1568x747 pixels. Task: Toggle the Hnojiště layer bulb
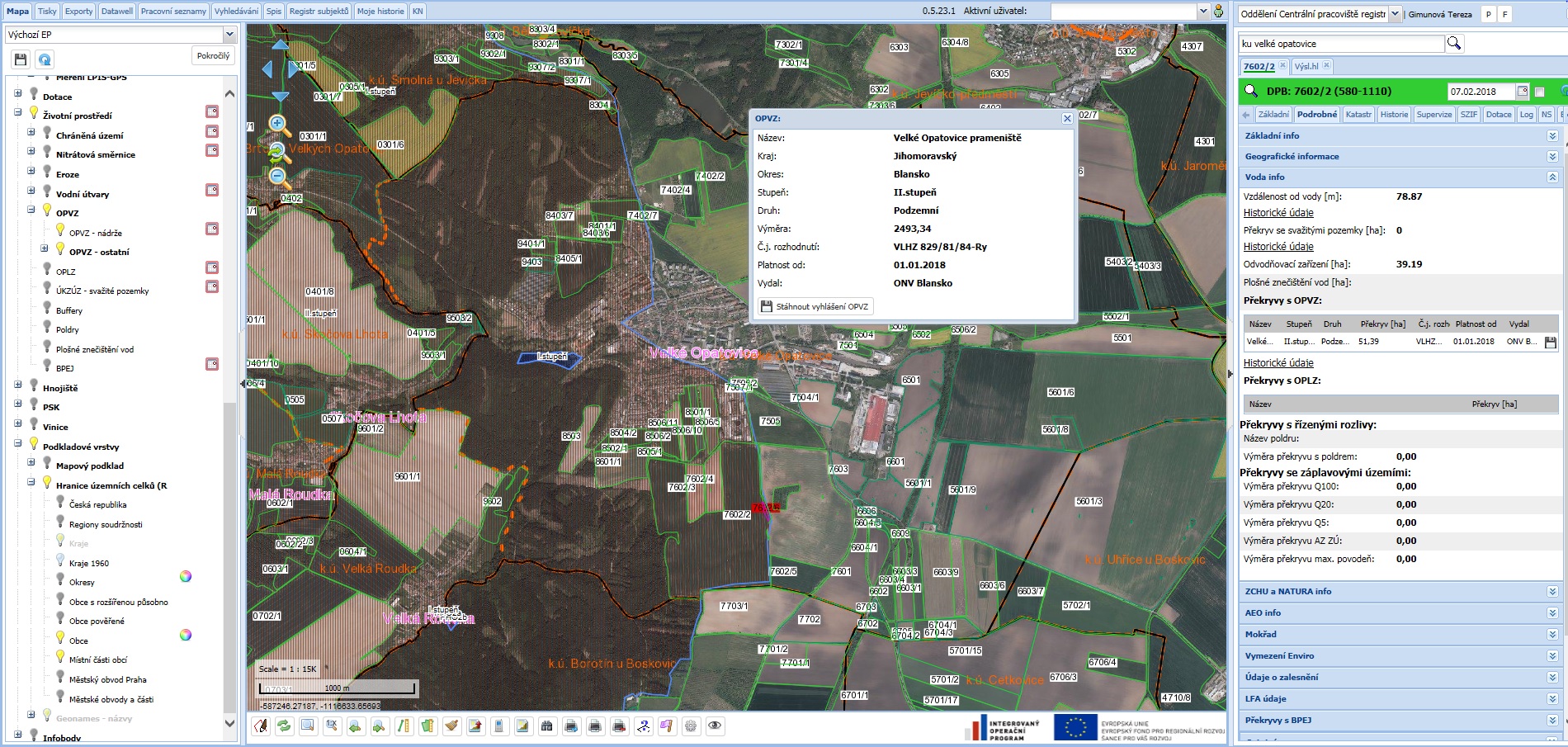[34, 385]
